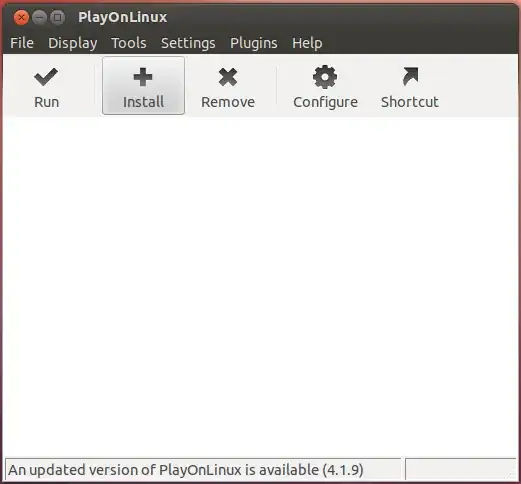Screen dimensions: 521x484
Task: Maximize the PlayOnLinux window
Action: (58, 17)
